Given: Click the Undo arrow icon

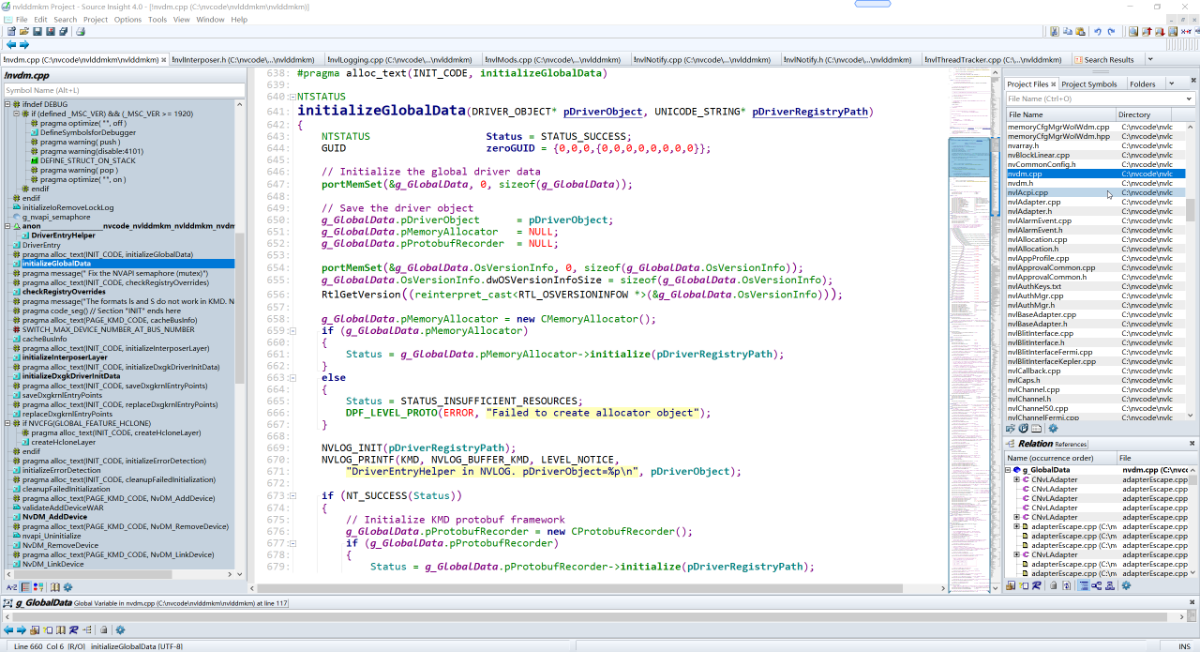Looking at the screenshot, I should click(1097, 32).
